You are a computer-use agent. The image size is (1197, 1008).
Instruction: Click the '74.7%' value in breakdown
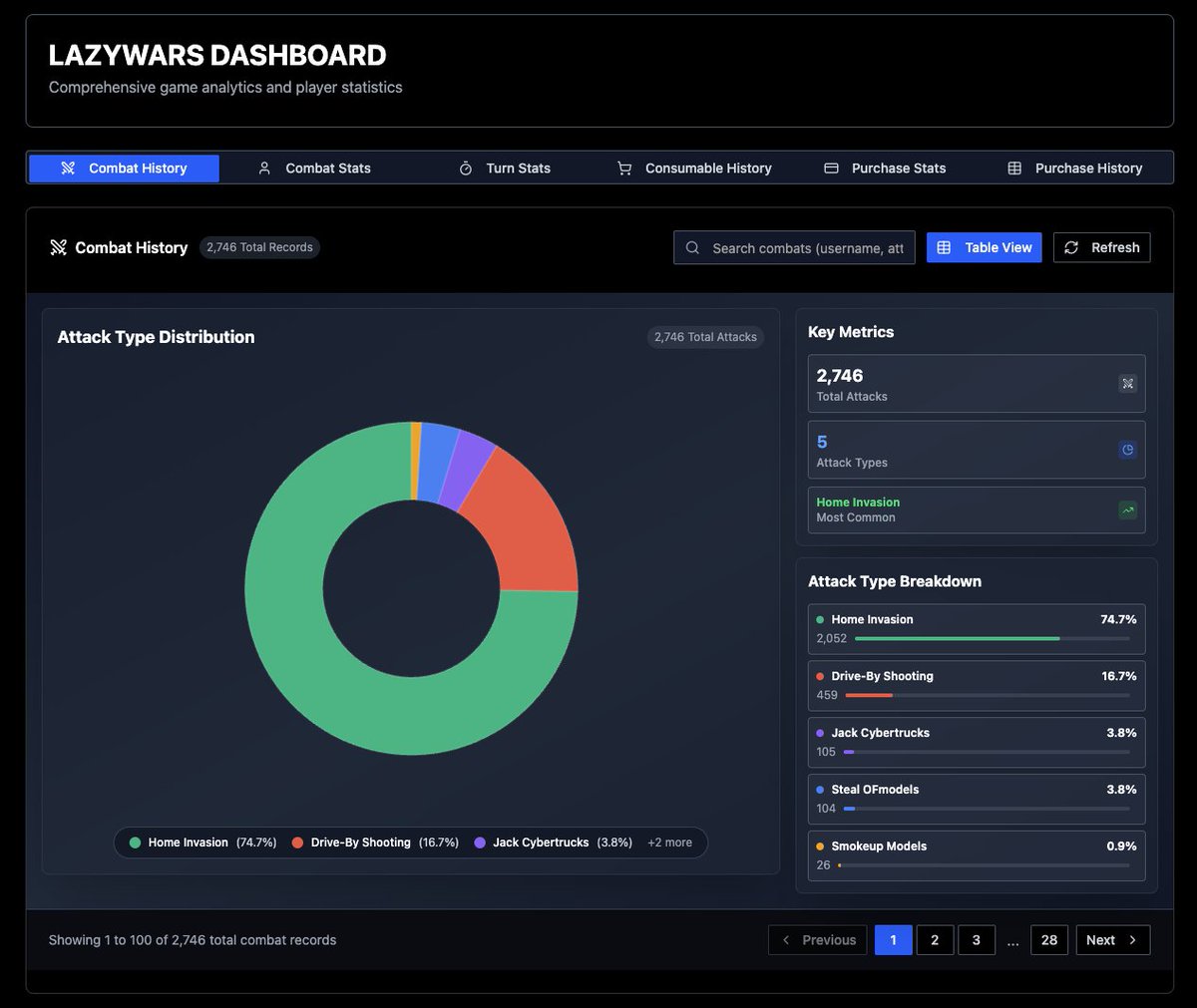point(1118,619)
